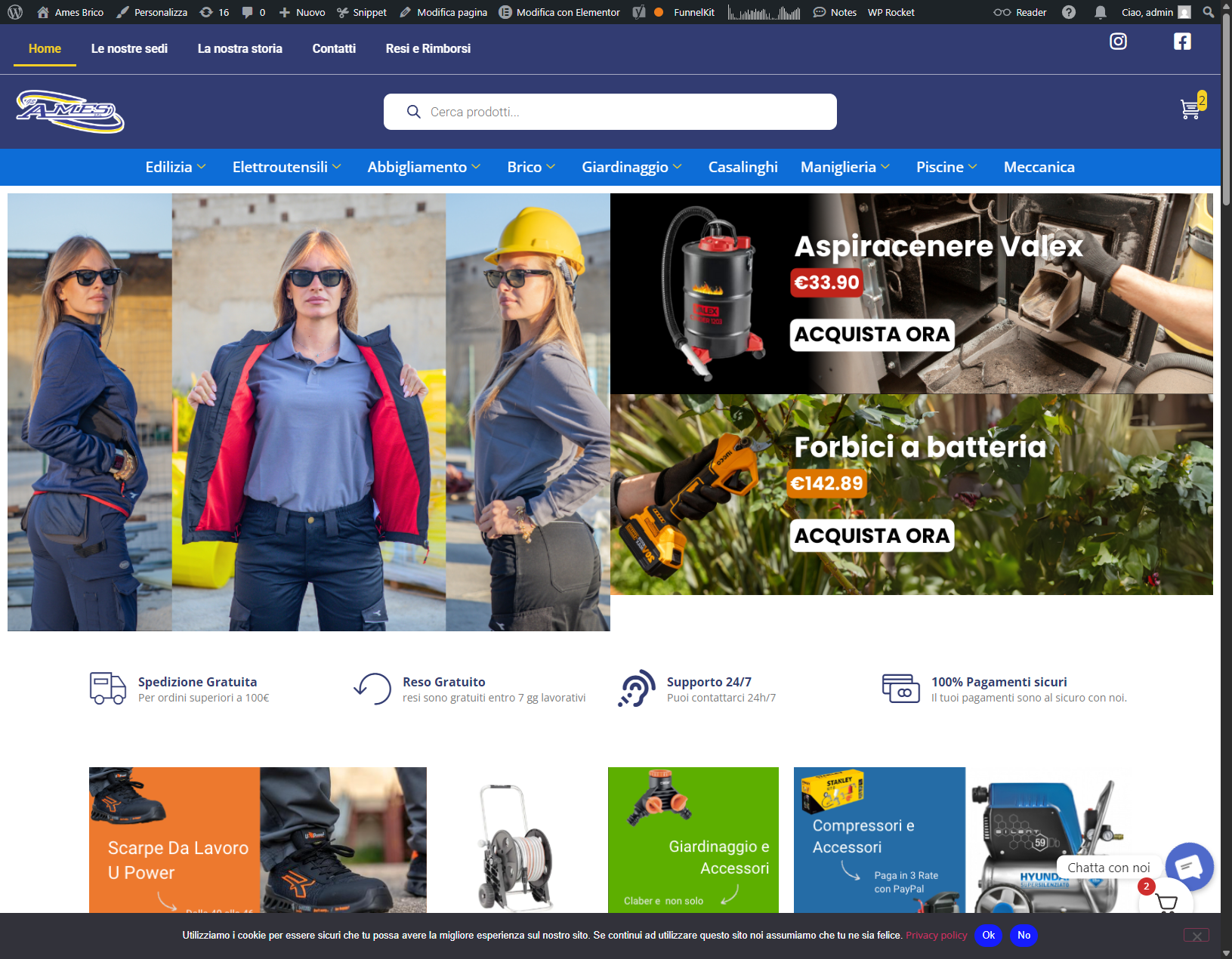Click Acquista Ora on Forbici a batteria
Viewport: 1232px width, 959px height.
click(x=872, y=536)
